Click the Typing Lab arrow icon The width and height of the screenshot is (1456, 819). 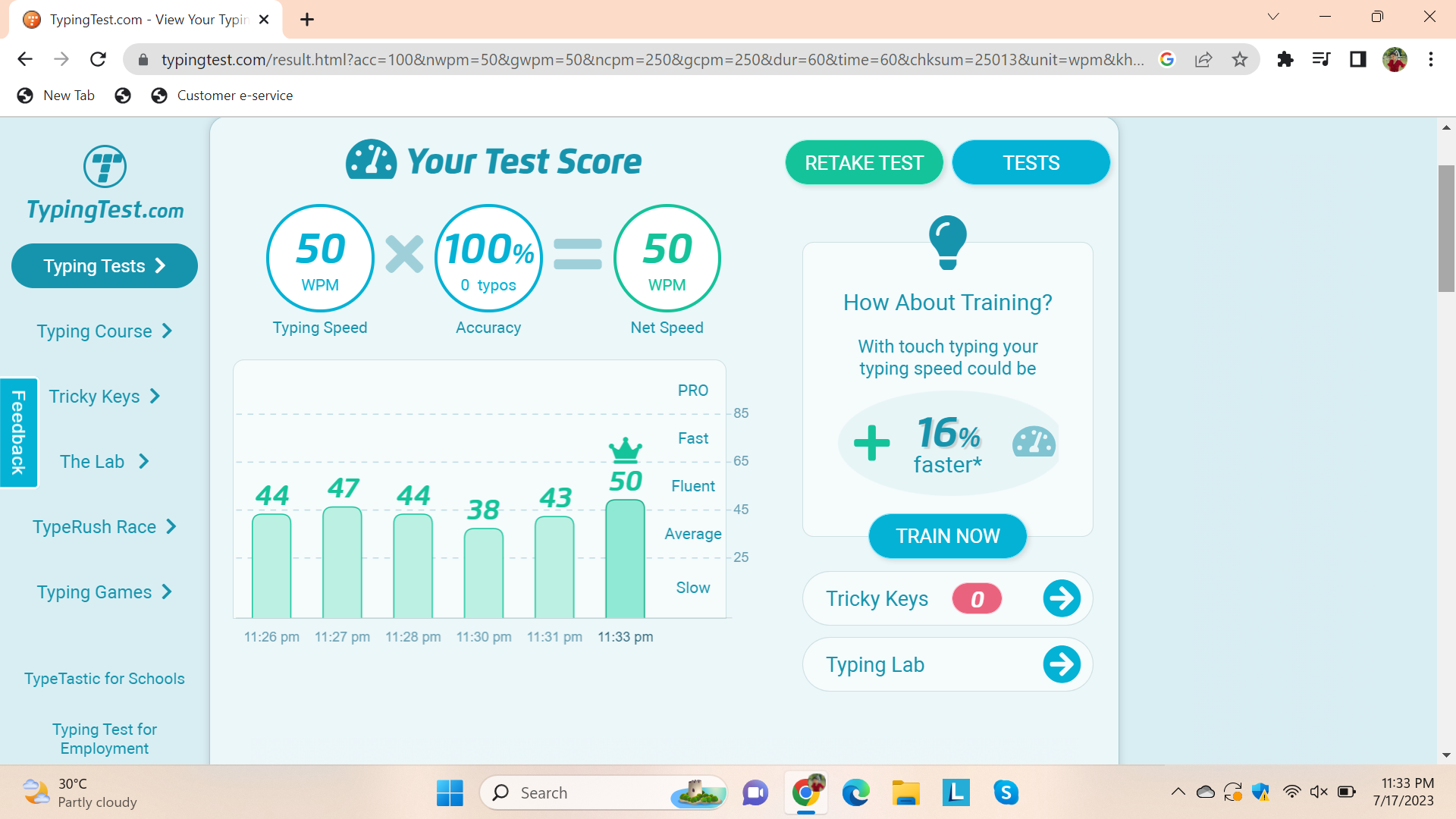point(1062,664)
